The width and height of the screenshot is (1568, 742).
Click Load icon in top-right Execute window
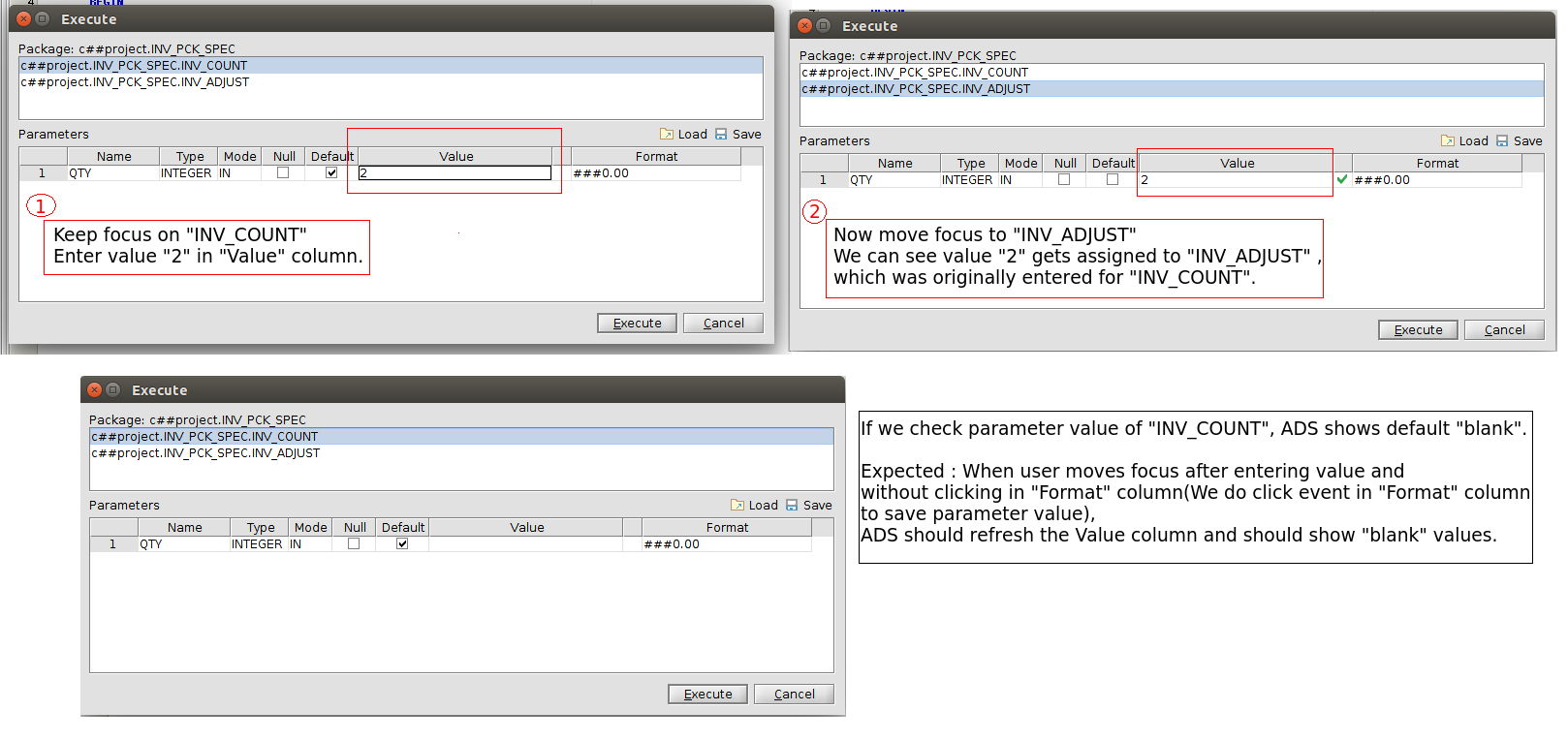[x=1448, y=140]
